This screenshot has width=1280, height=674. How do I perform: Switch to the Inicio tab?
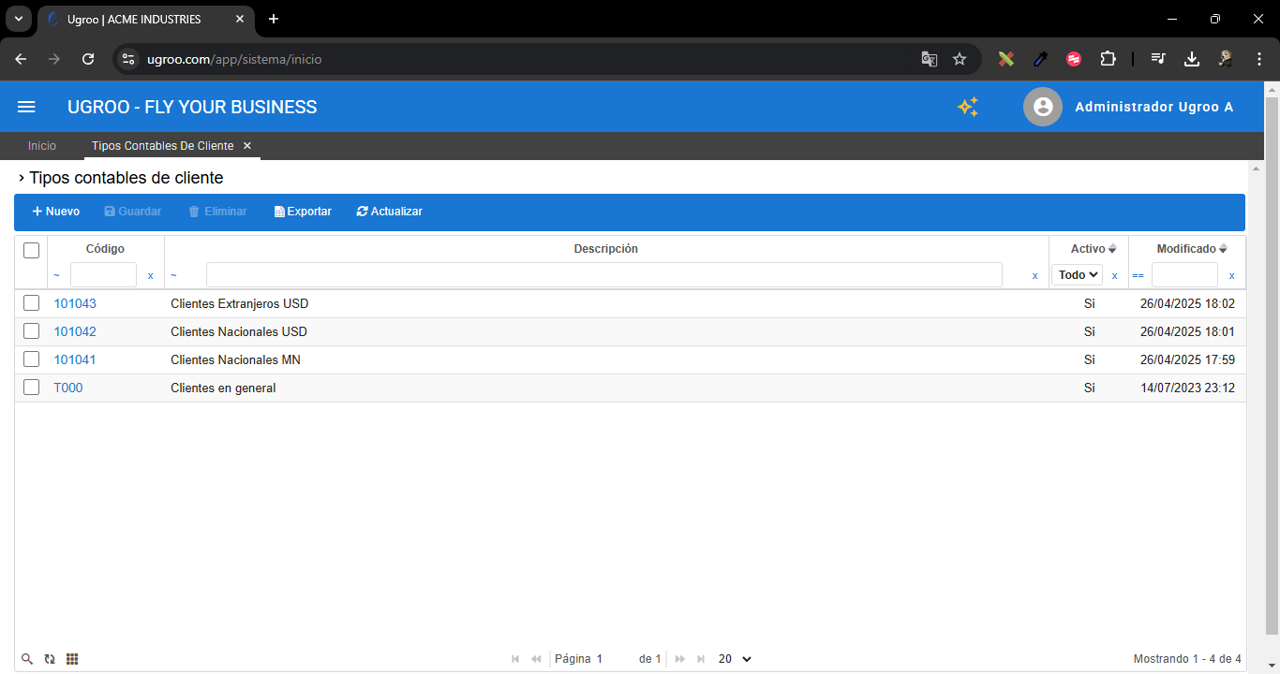42,146
